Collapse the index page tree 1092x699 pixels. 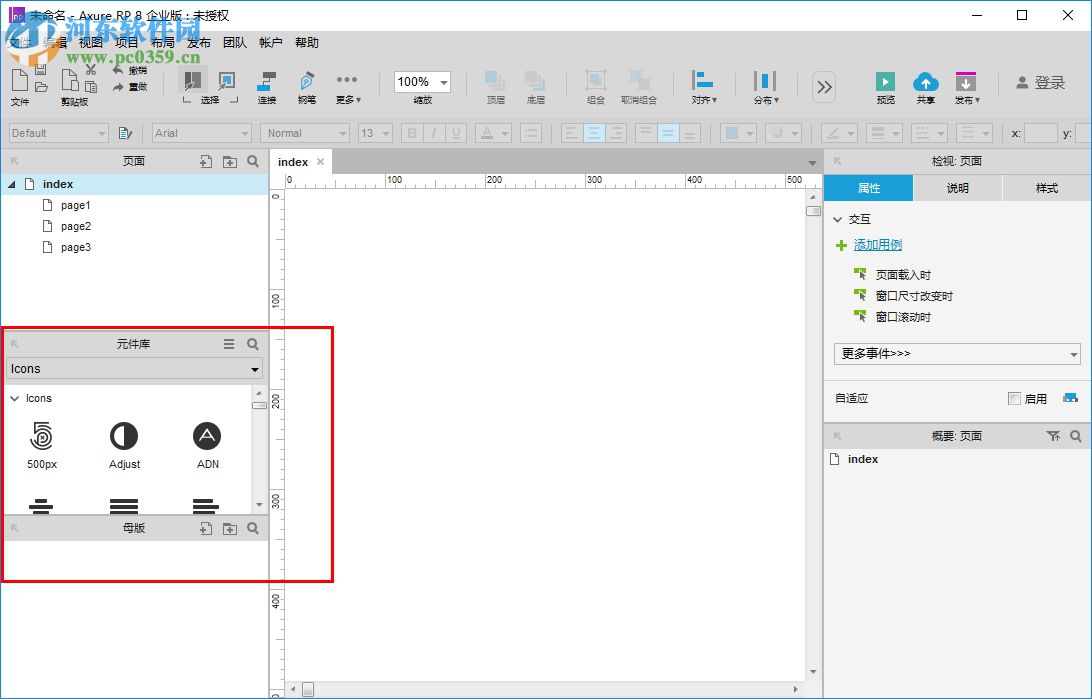(x=10, y=183)
